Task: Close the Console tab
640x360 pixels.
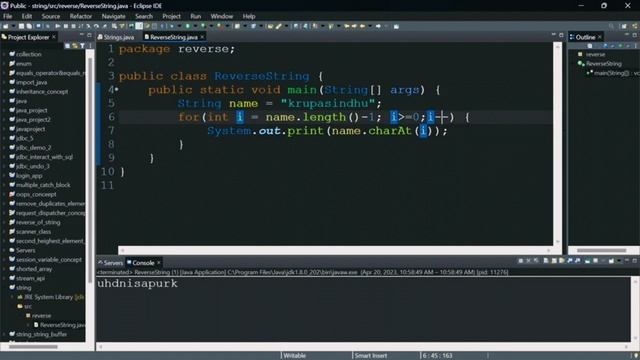Action: [x=159, y=262]
